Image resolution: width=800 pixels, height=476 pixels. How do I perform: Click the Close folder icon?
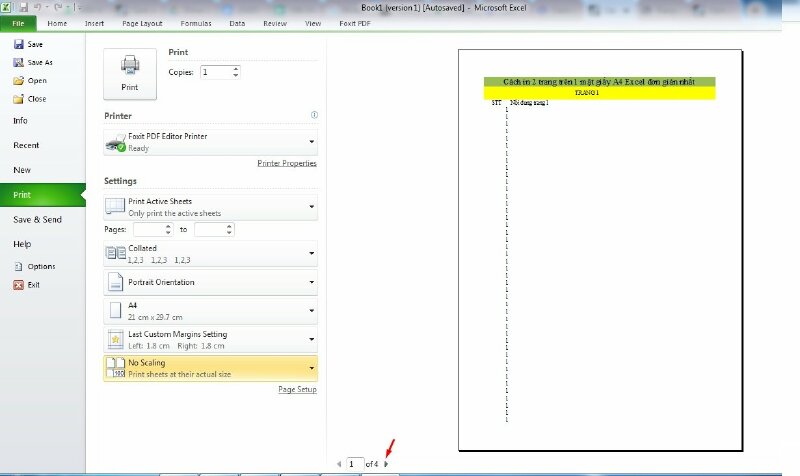[x=18, y=99]
